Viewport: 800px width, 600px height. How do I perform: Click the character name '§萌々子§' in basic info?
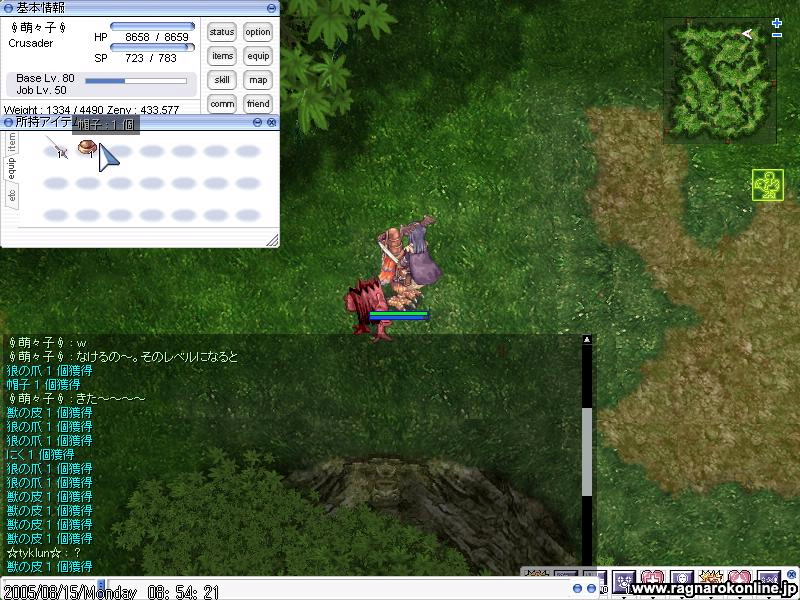[38, 28]
